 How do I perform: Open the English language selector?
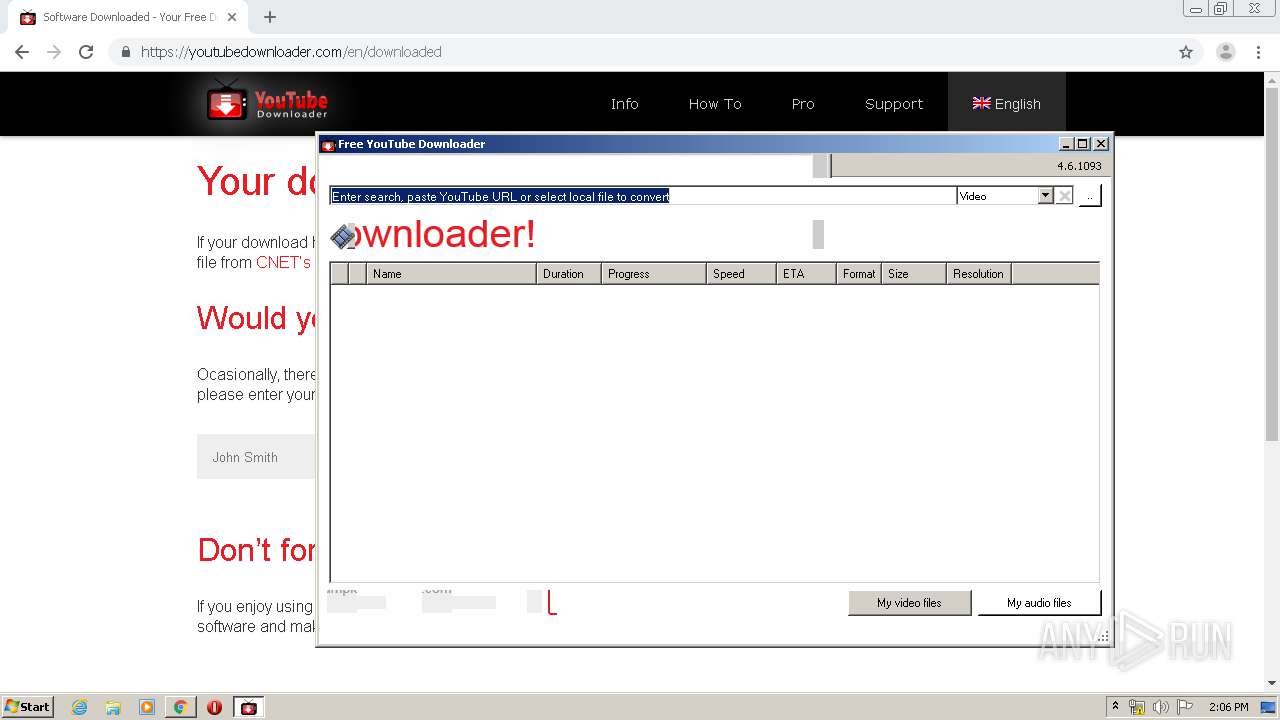1006,104
